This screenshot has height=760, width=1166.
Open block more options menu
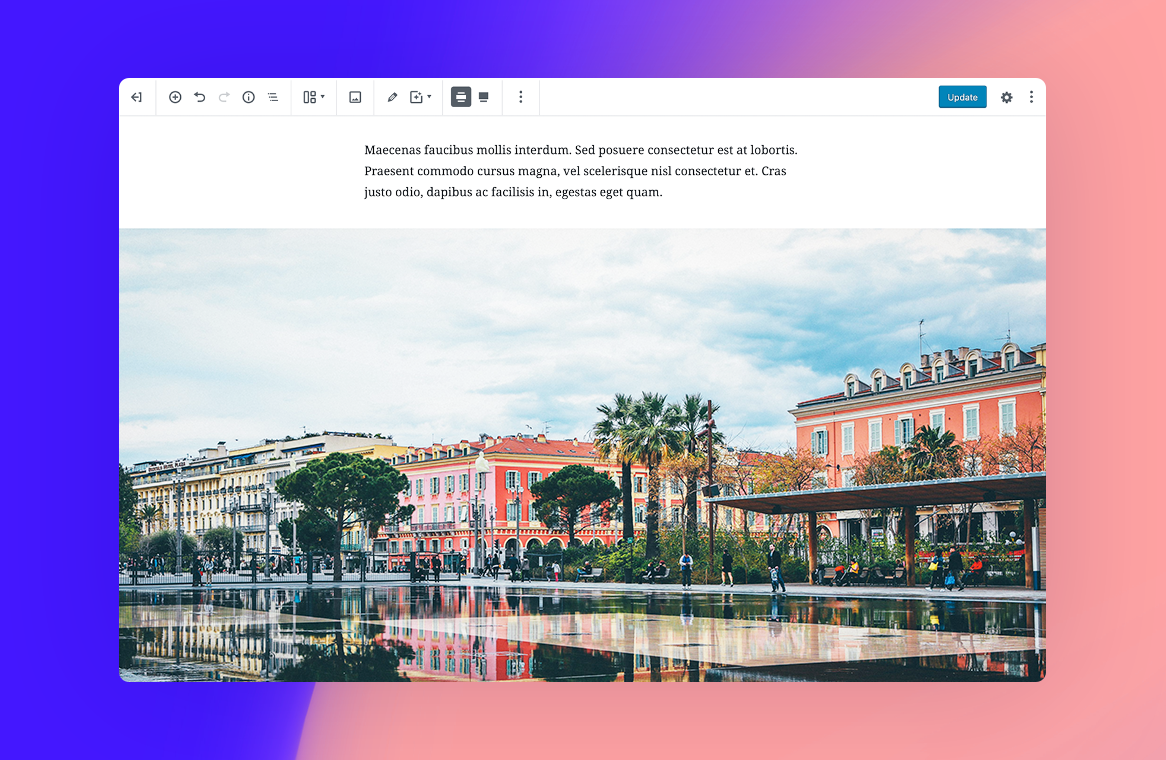pos(521,97)
